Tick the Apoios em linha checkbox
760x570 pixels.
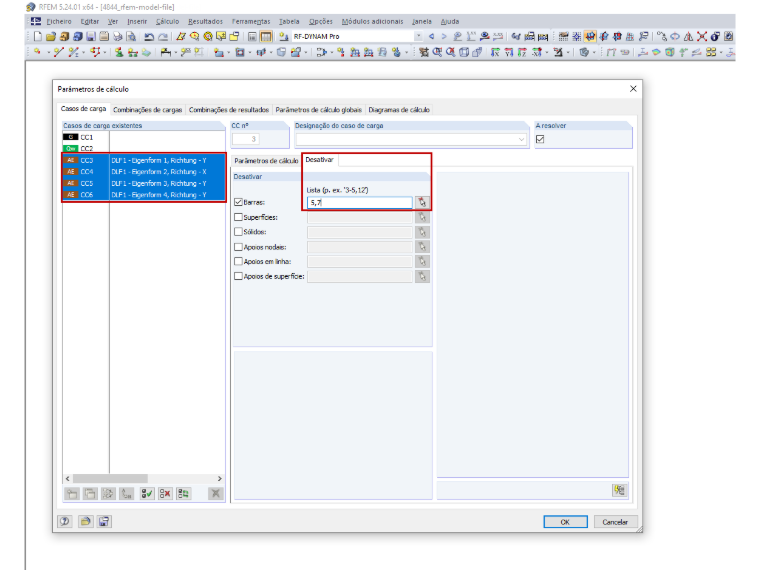[238, 261]
